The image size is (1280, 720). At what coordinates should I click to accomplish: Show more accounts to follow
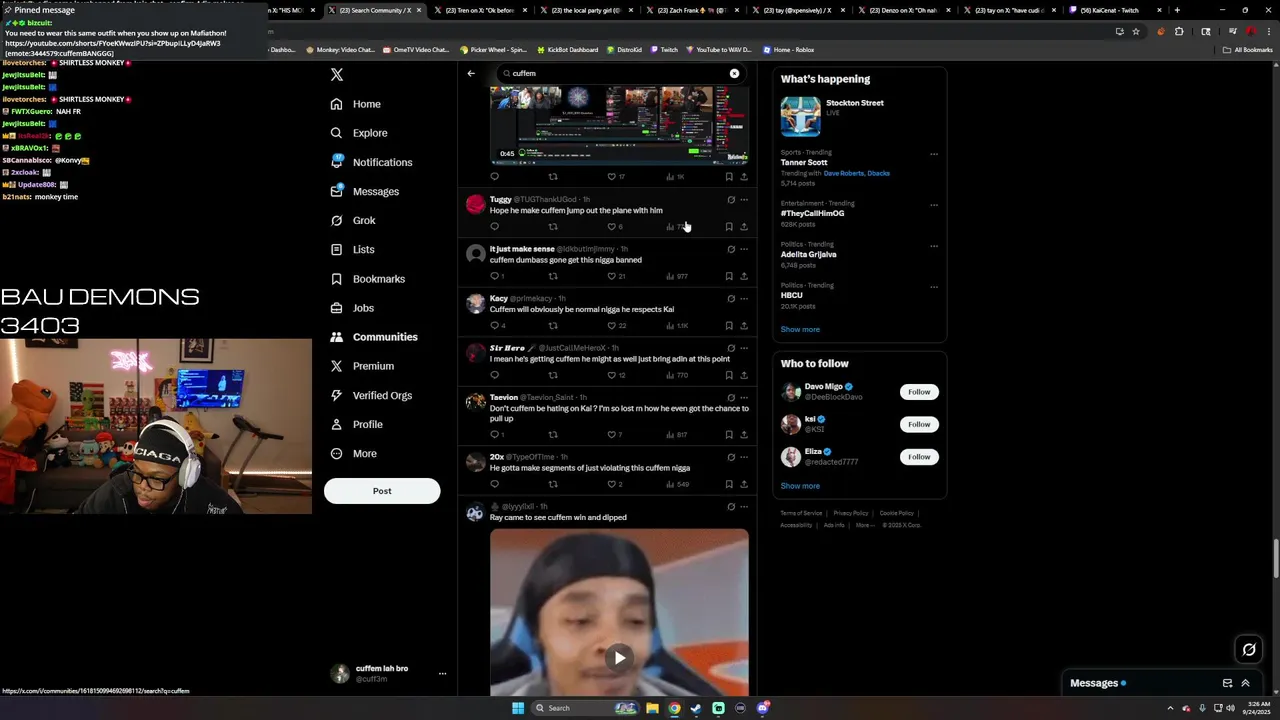click(x=800, y=486)
